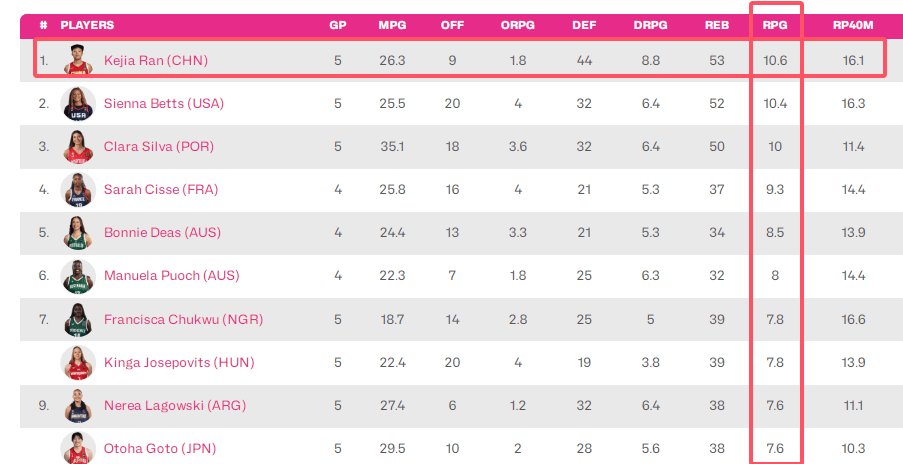This screenshot has width=903, height=464.
Task: Sort by the MPG column header
Action: [392, 25]
